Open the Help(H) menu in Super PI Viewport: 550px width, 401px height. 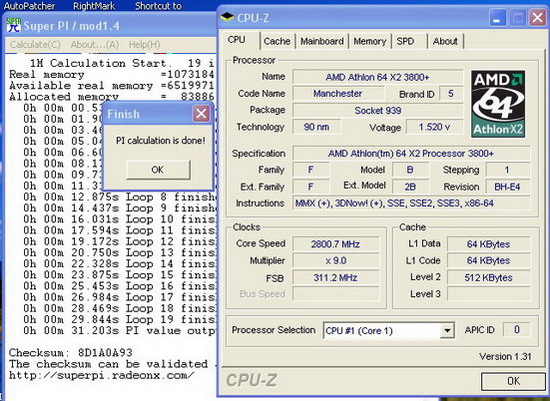tap(144, 45)
